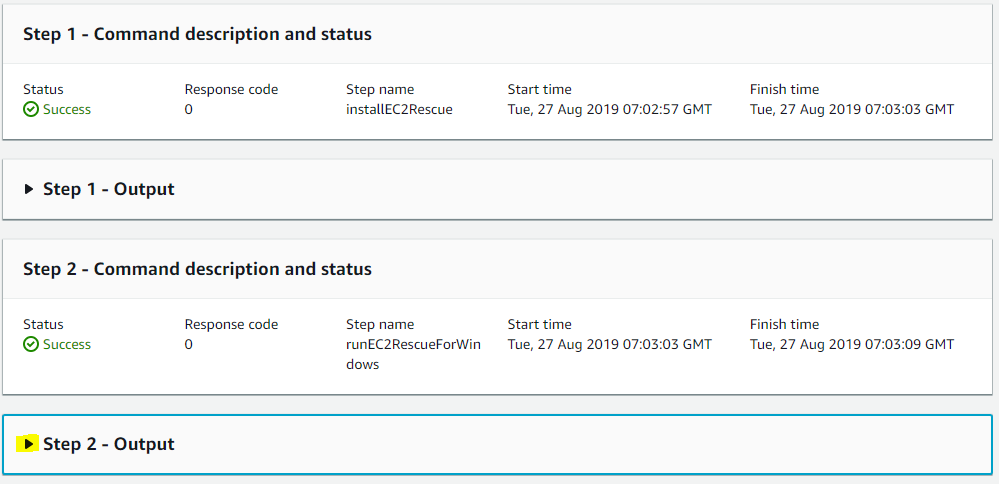Viewport: 999px width, 484px height.
Task: Click Step 1 finish time 07:03:03 value
Action: (x=852, y=110)
